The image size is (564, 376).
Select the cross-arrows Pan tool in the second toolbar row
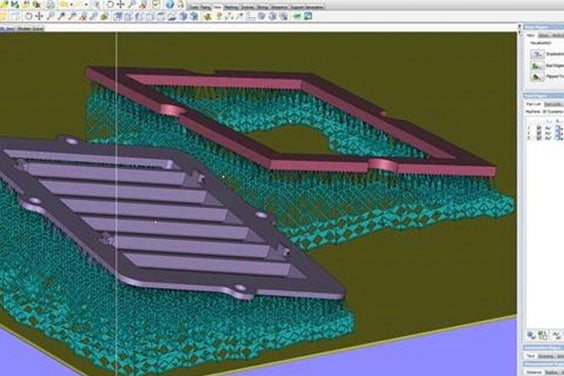click(x=39, y=16)
